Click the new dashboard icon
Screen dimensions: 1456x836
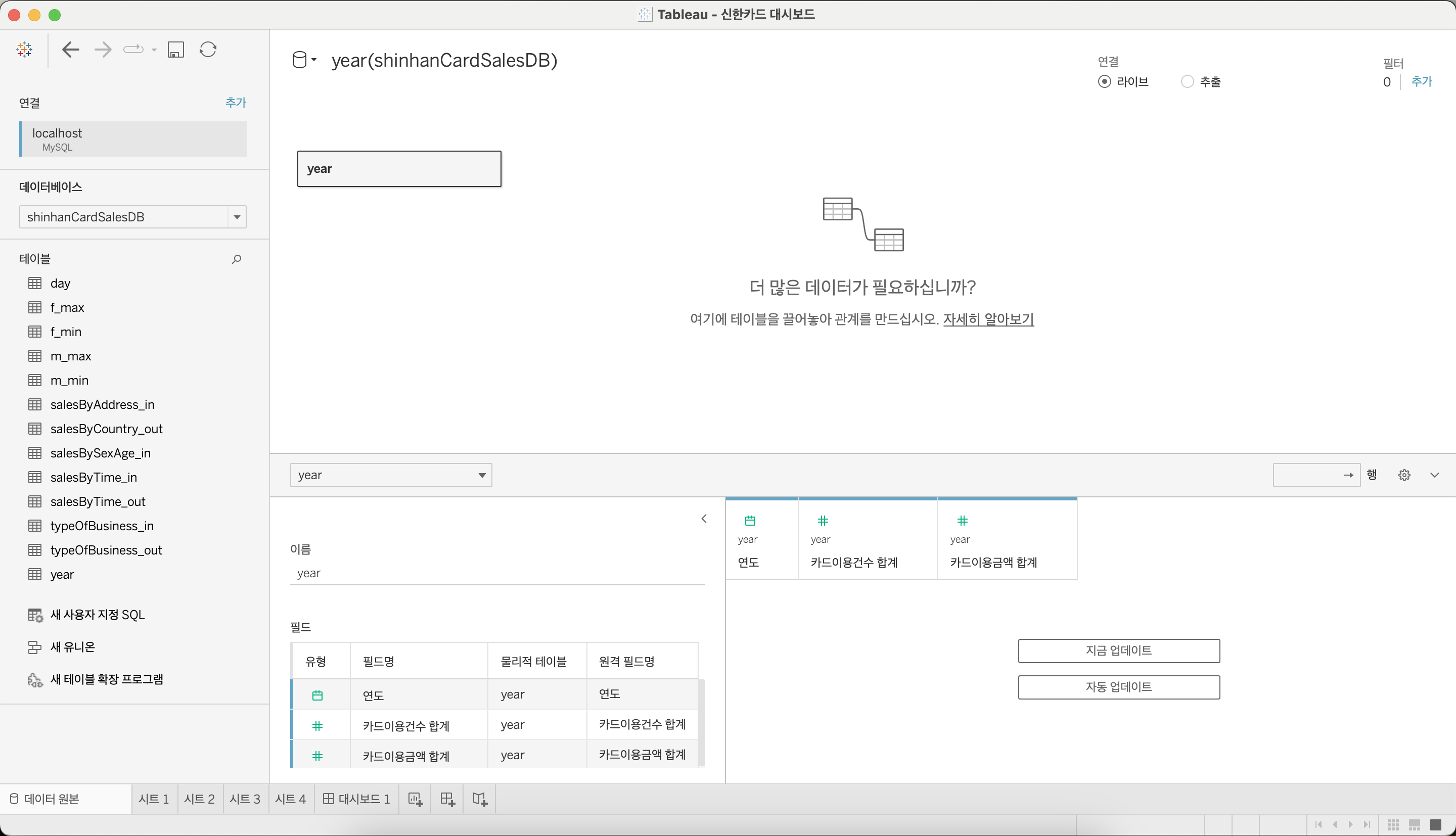point(447,799)
